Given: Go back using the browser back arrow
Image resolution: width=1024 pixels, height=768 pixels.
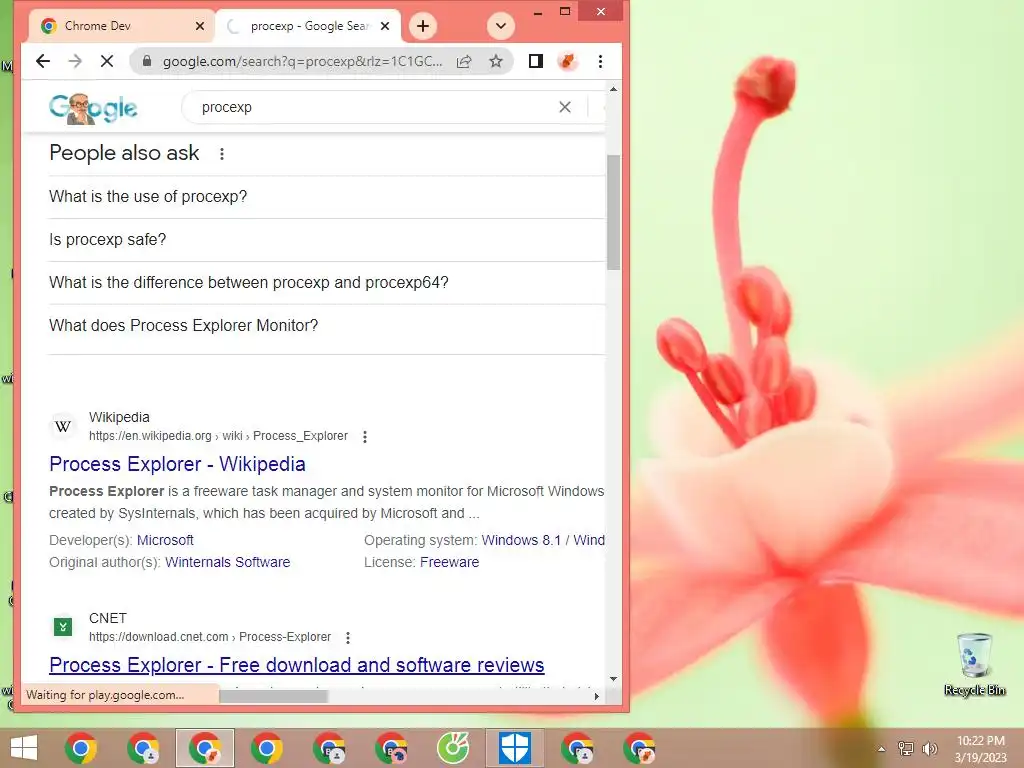Looking at the screenshot, I should [43, 61].
